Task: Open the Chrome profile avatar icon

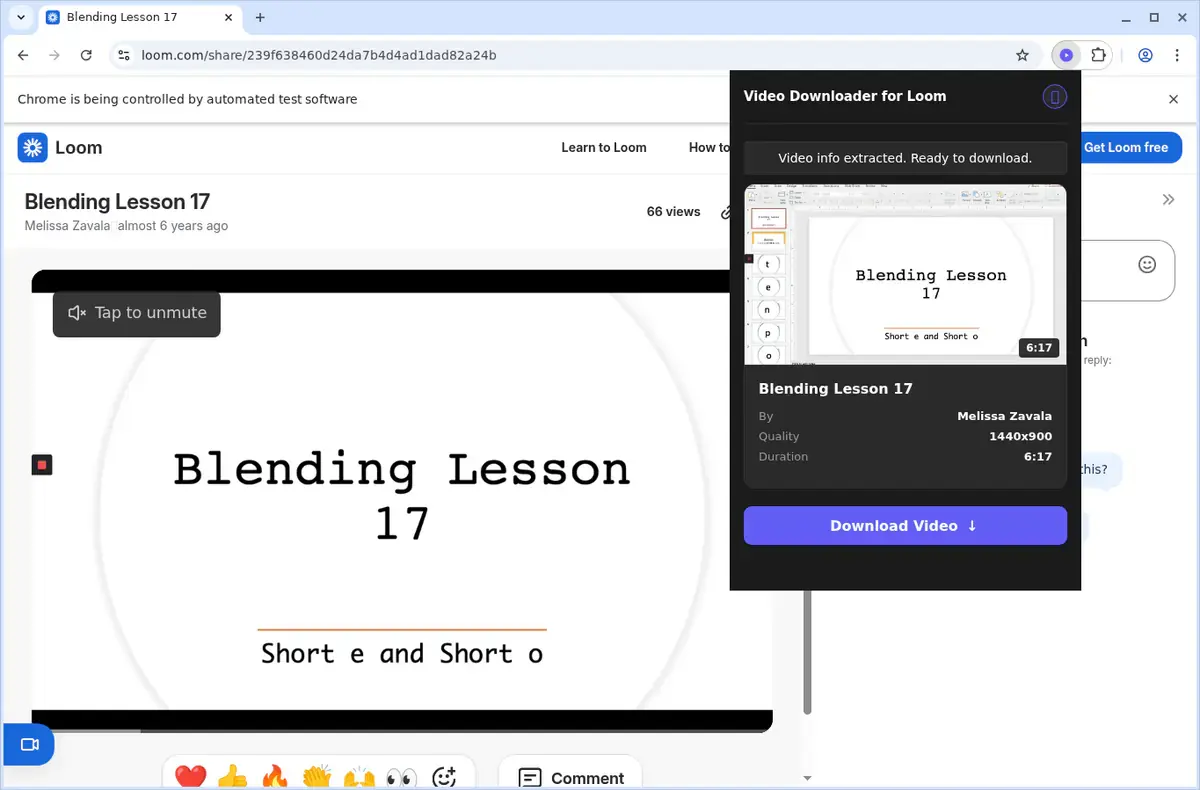Action: [x=1146, y=56]
